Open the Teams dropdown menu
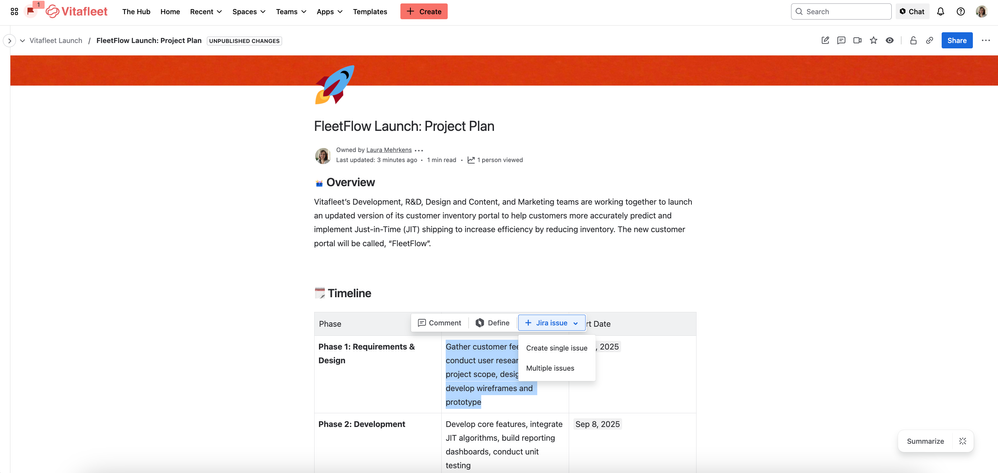 (x=291, y=11)
